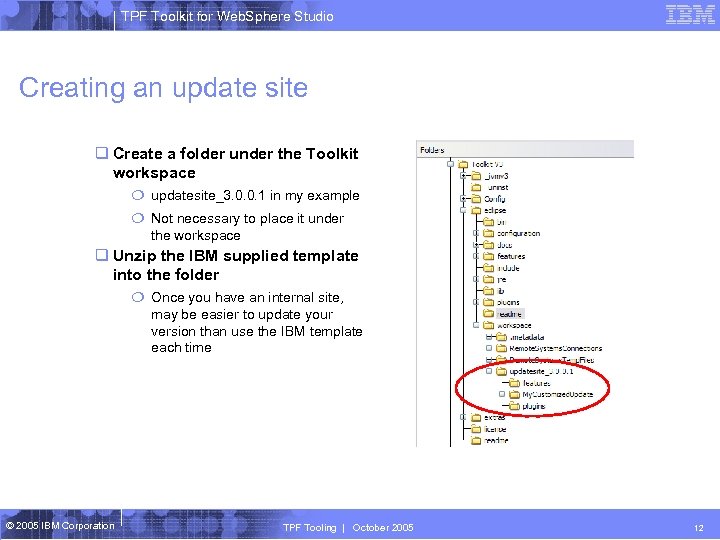Expand the RemoteSystemsConnections node
The height and width of the screenshot is (540, 720).
tap(489, 348)
